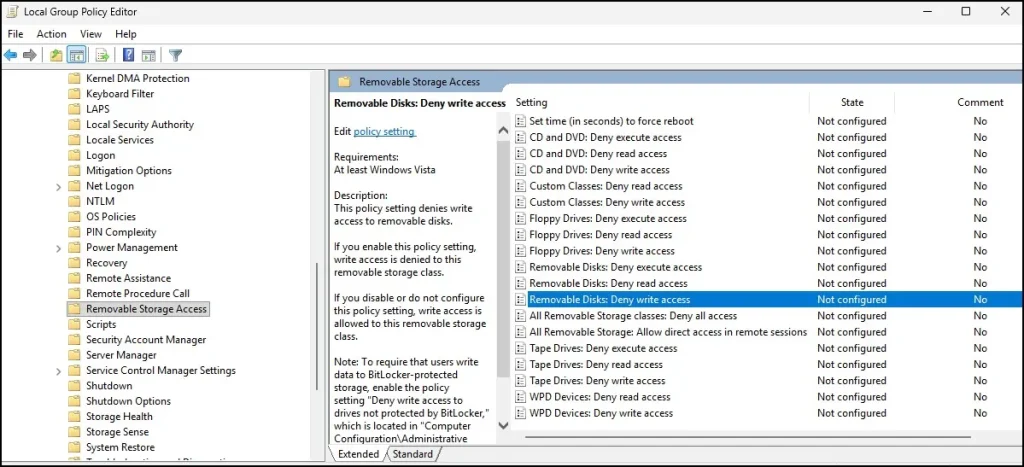Click the Scripts folder icon
Image resolution: width=1024 pixels, height=467 pixels.
74,325
